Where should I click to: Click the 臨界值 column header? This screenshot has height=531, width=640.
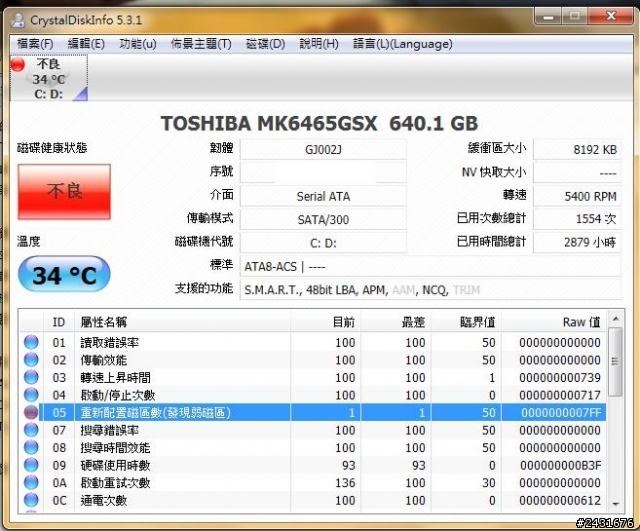pos(466,322)
